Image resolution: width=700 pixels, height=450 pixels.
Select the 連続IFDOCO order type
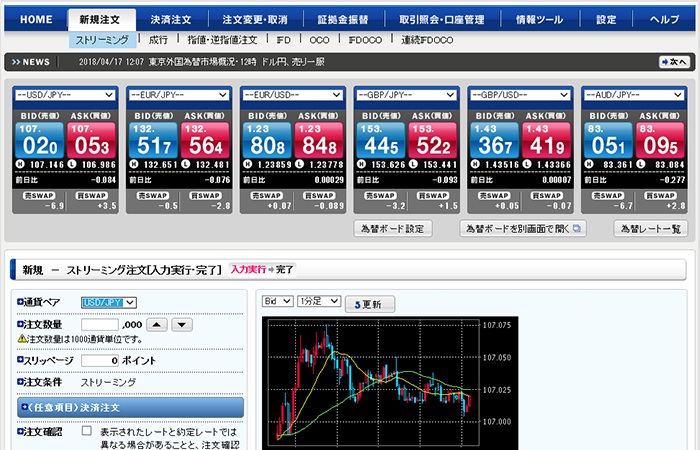[427, 40]
